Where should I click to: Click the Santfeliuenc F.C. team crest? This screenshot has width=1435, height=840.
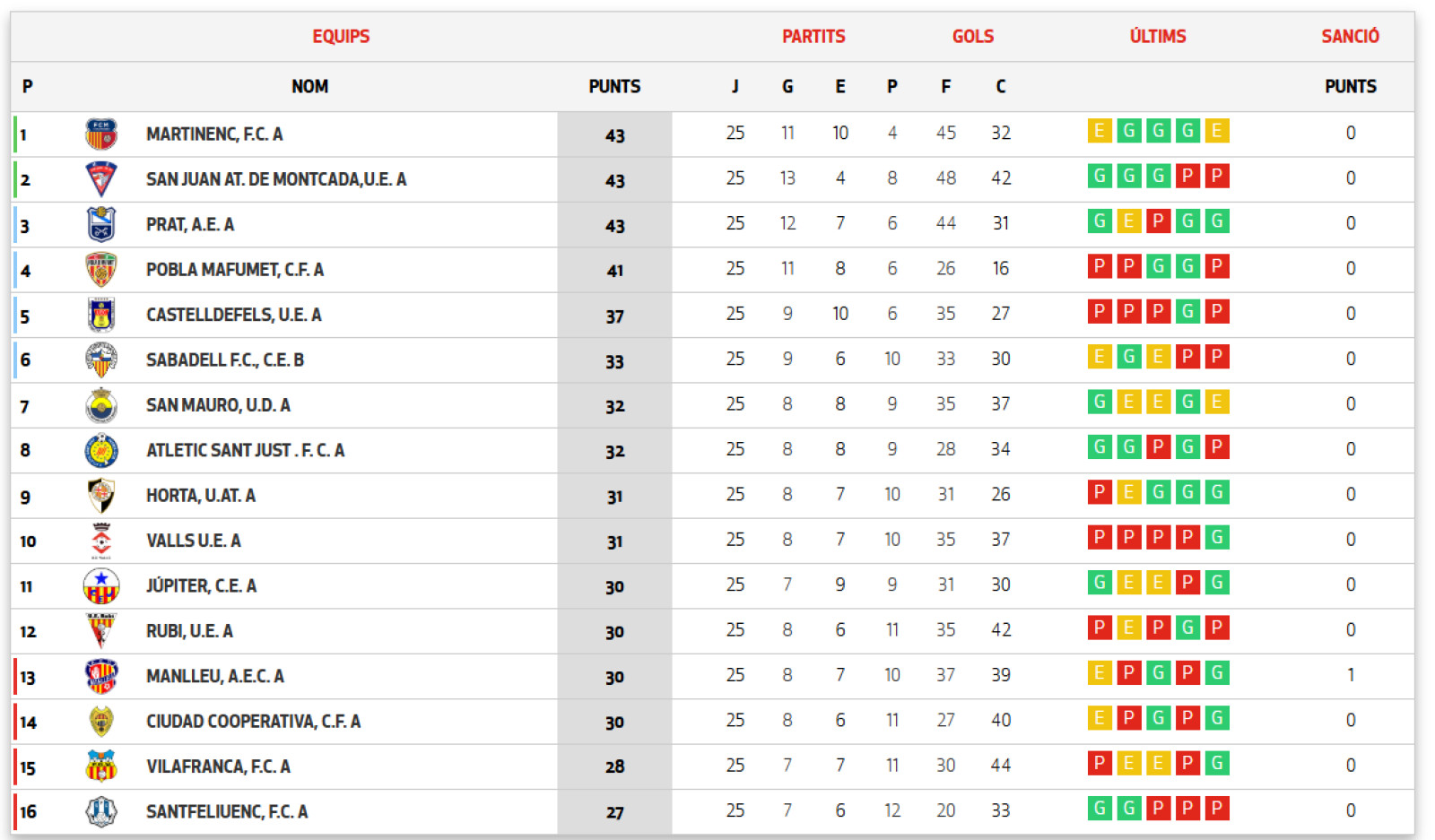pos(101,811)
